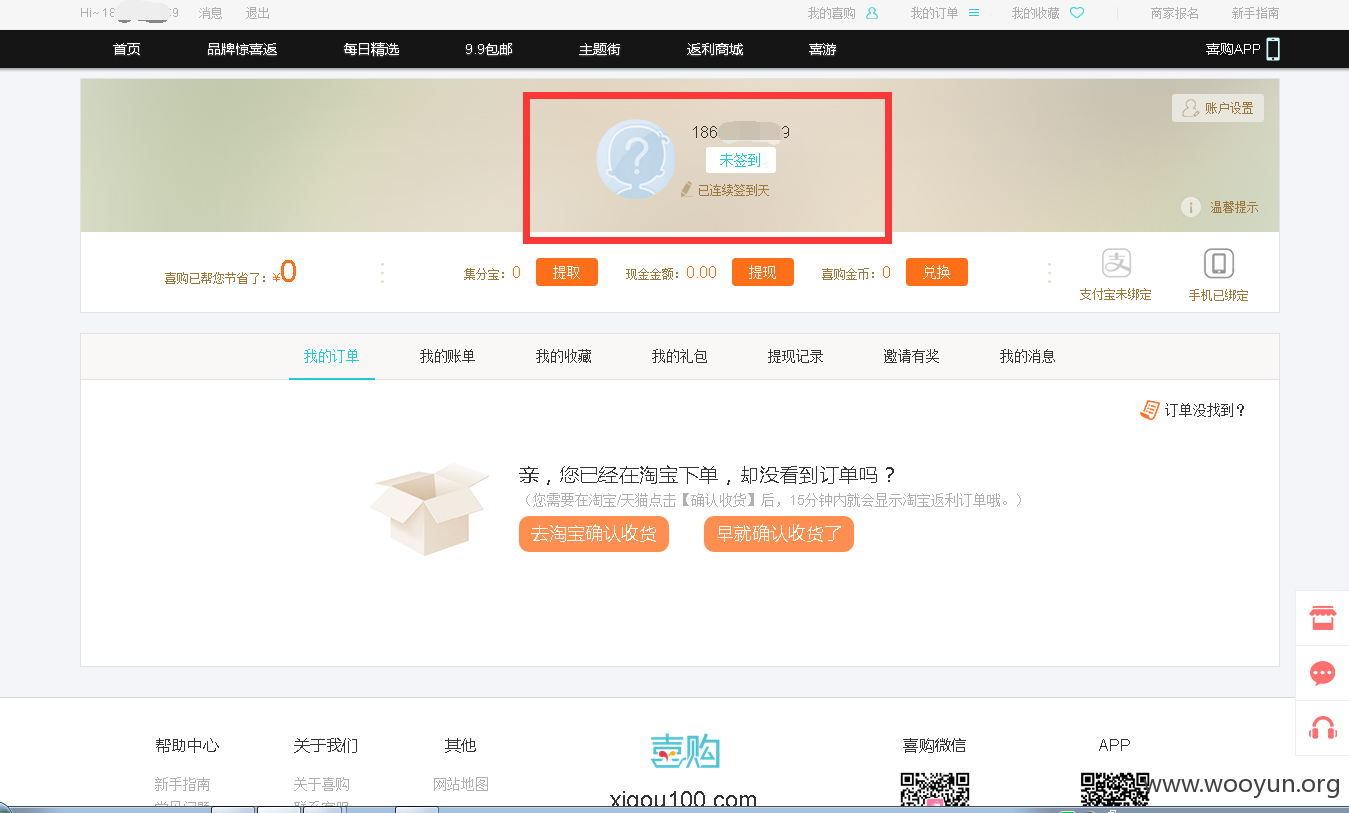The image size is (1349, 813).
Task: Click the 喜购金币 value 0
Action: (x=886, y=272)
